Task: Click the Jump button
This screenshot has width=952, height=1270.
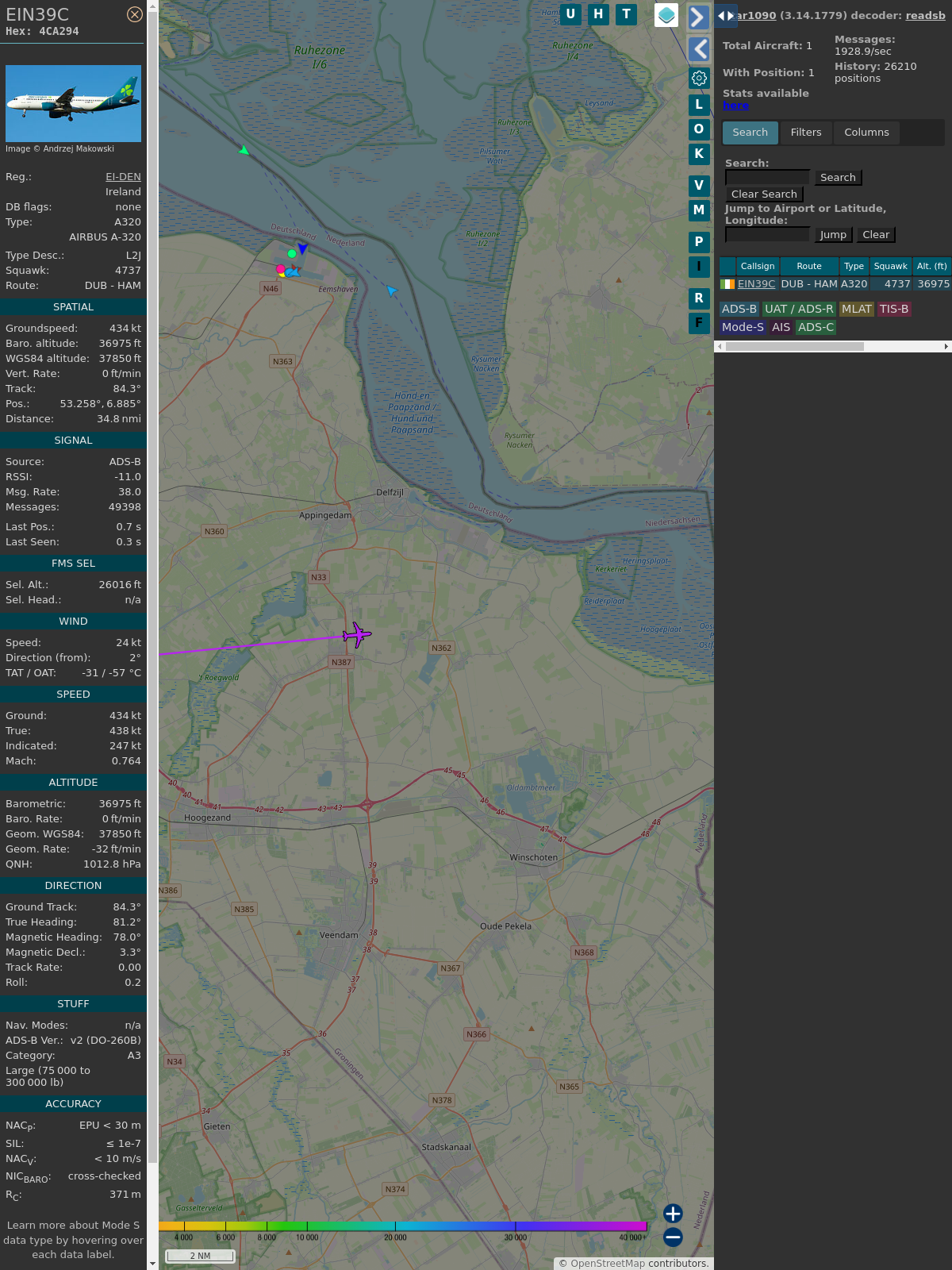Action: [x=833, y=235]
